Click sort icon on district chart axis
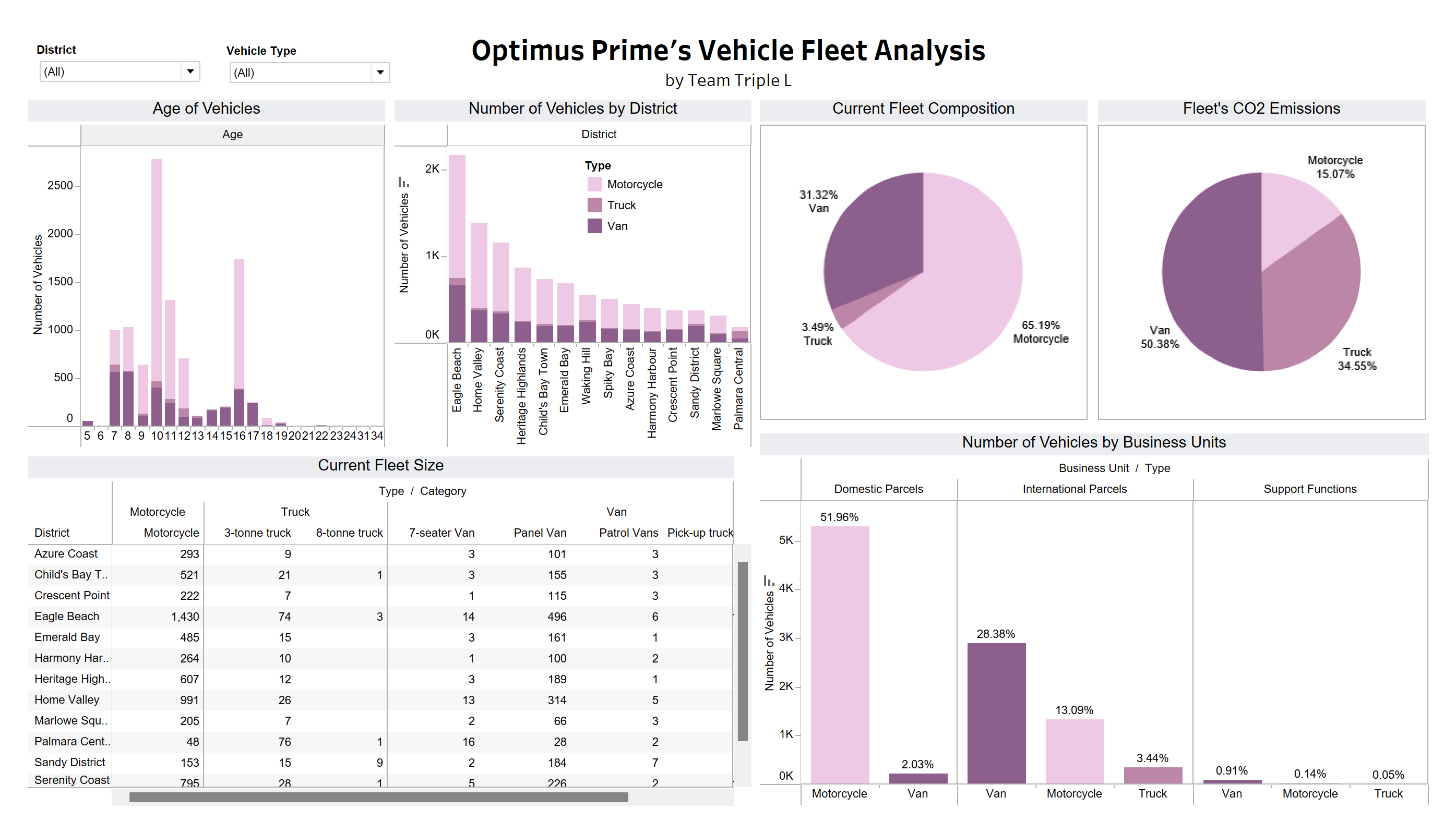 (403, 183)
